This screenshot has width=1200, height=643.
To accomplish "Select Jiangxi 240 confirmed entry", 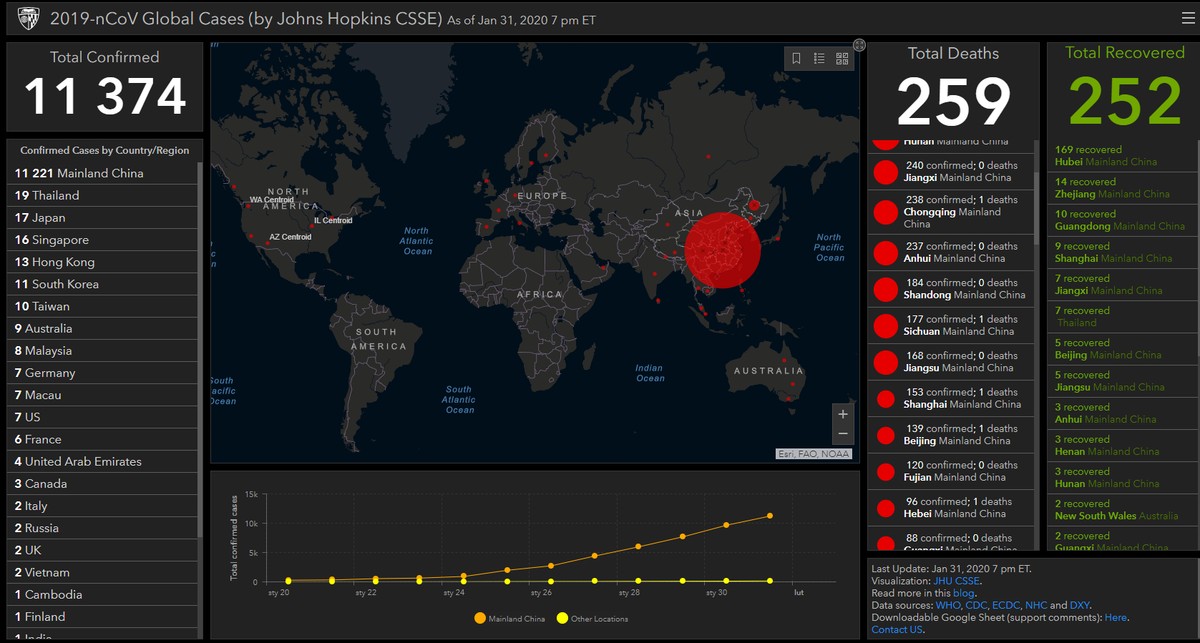I will (950, 172).
